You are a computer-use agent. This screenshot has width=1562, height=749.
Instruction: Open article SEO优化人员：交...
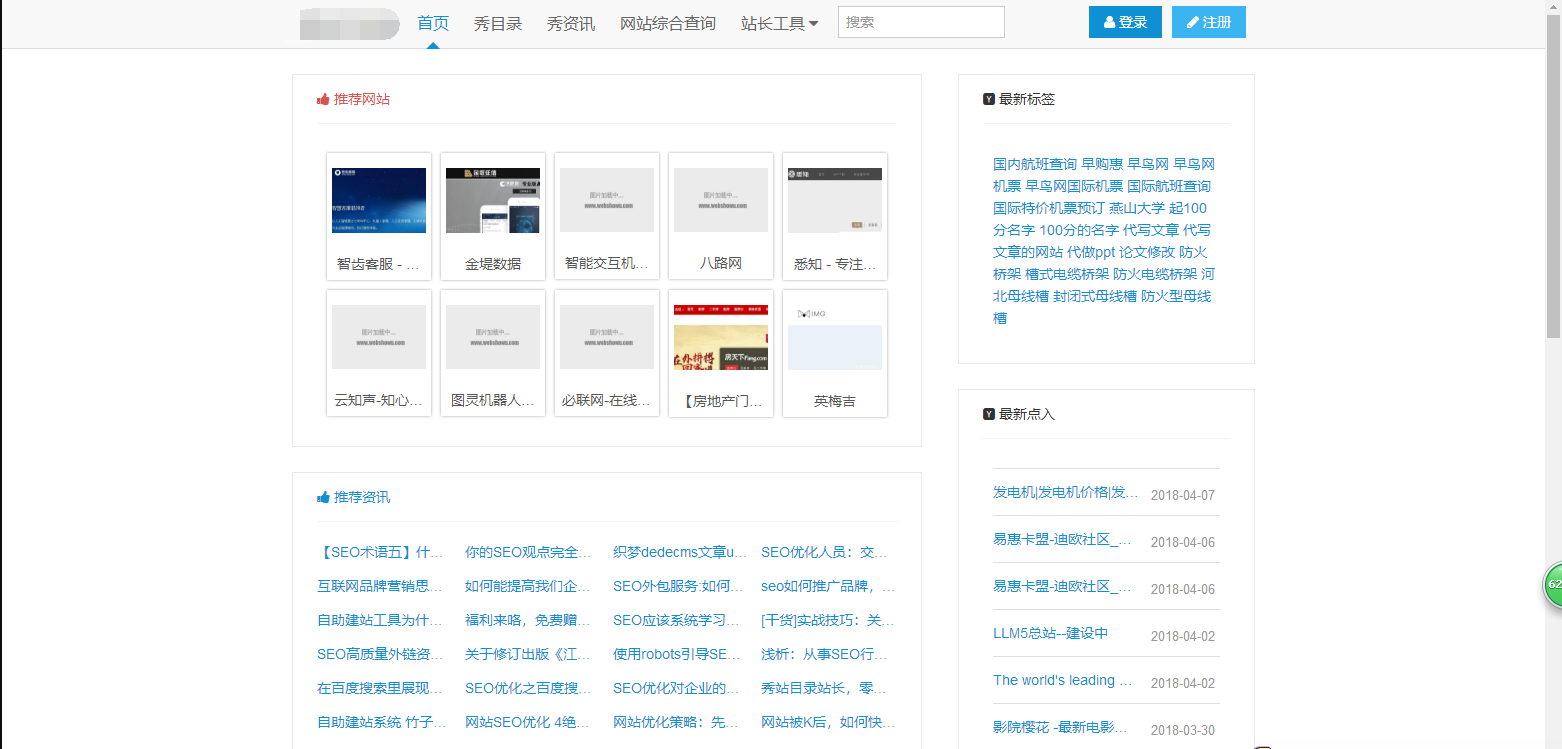coord(824,552)
